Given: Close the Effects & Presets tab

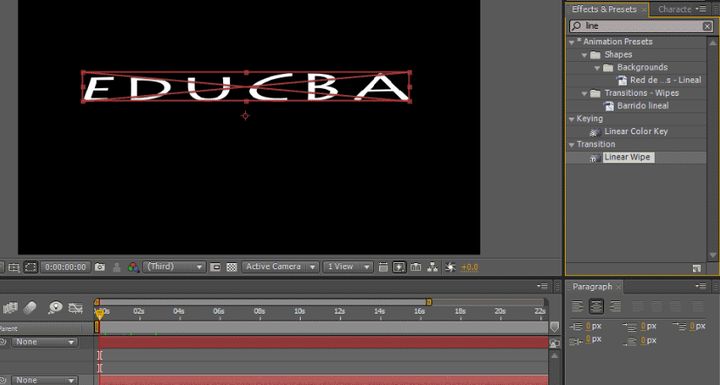Looking at the screenshot, I should [x=644, y=10].
